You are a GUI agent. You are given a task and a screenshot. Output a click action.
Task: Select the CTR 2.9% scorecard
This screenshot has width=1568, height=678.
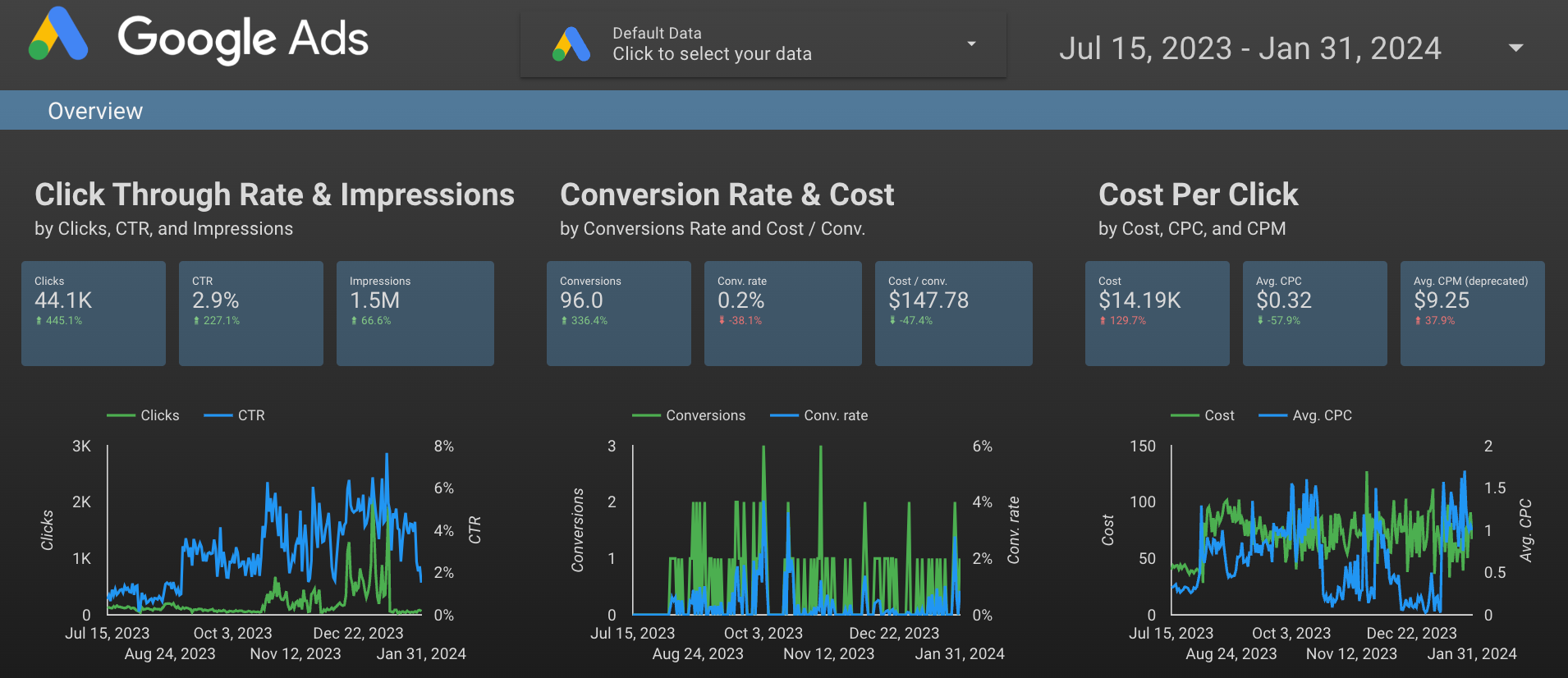250,313
